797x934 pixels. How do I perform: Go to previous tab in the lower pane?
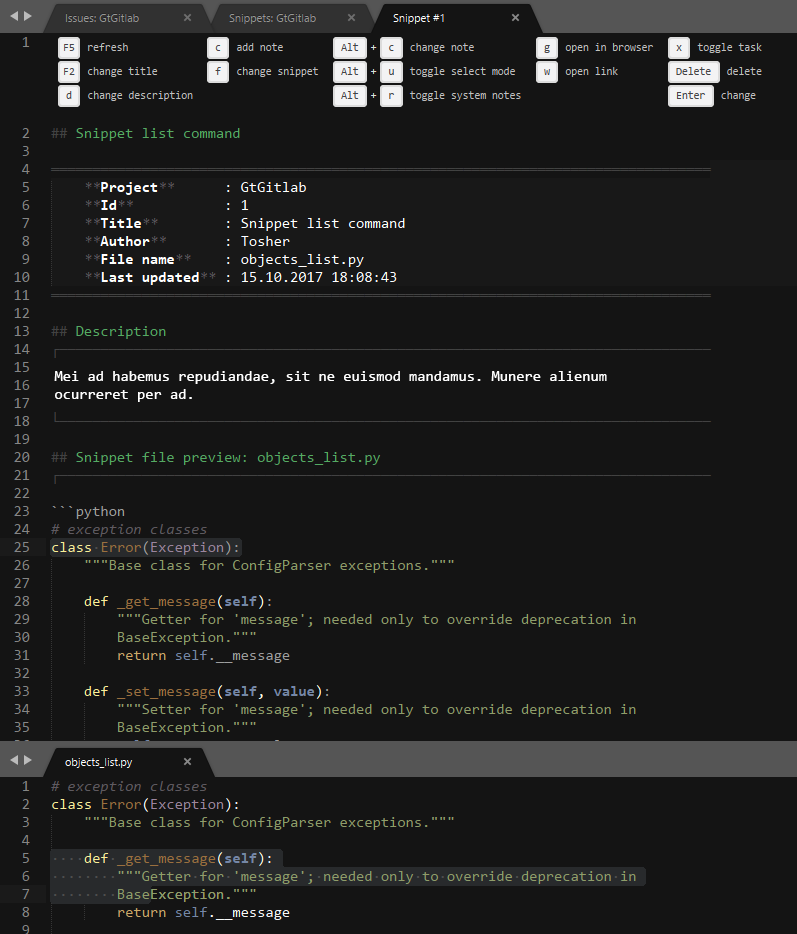(x=14, y=759)
